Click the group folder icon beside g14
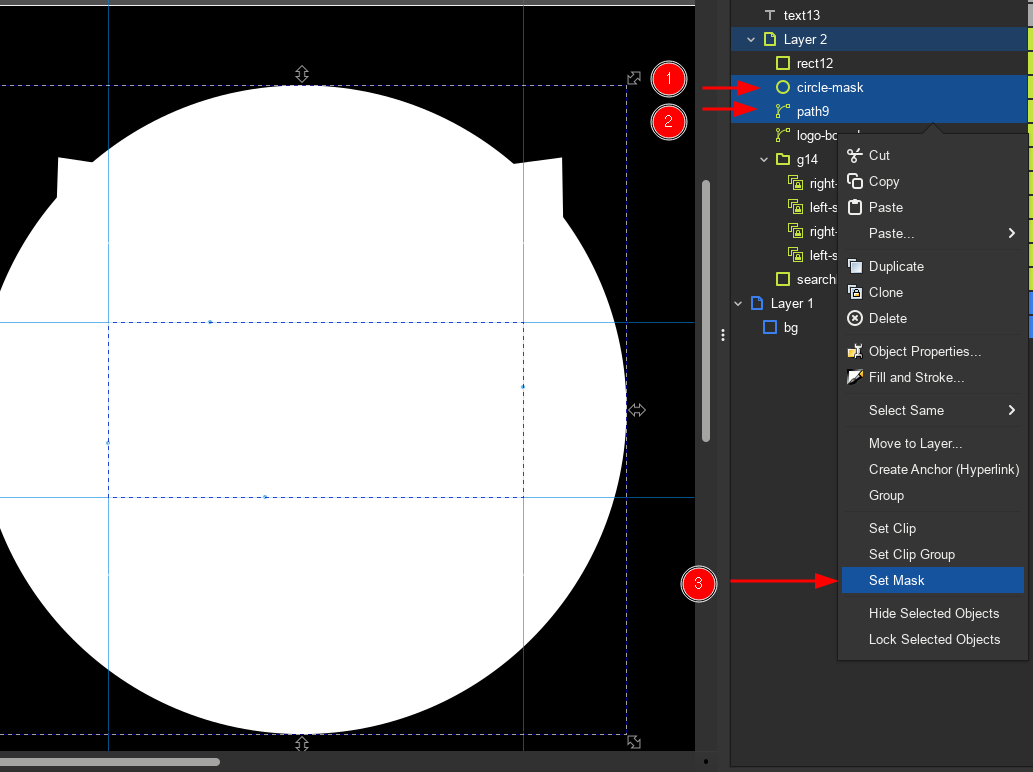The height and width of the screenshot is (772, 1033). coord(783,159)
